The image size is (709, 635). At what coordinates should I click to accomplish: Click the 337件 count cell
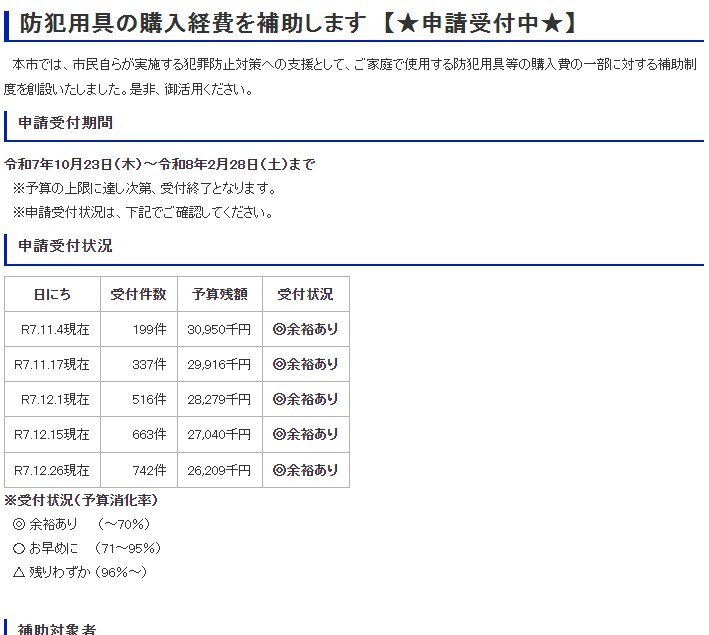coord(148,365)
